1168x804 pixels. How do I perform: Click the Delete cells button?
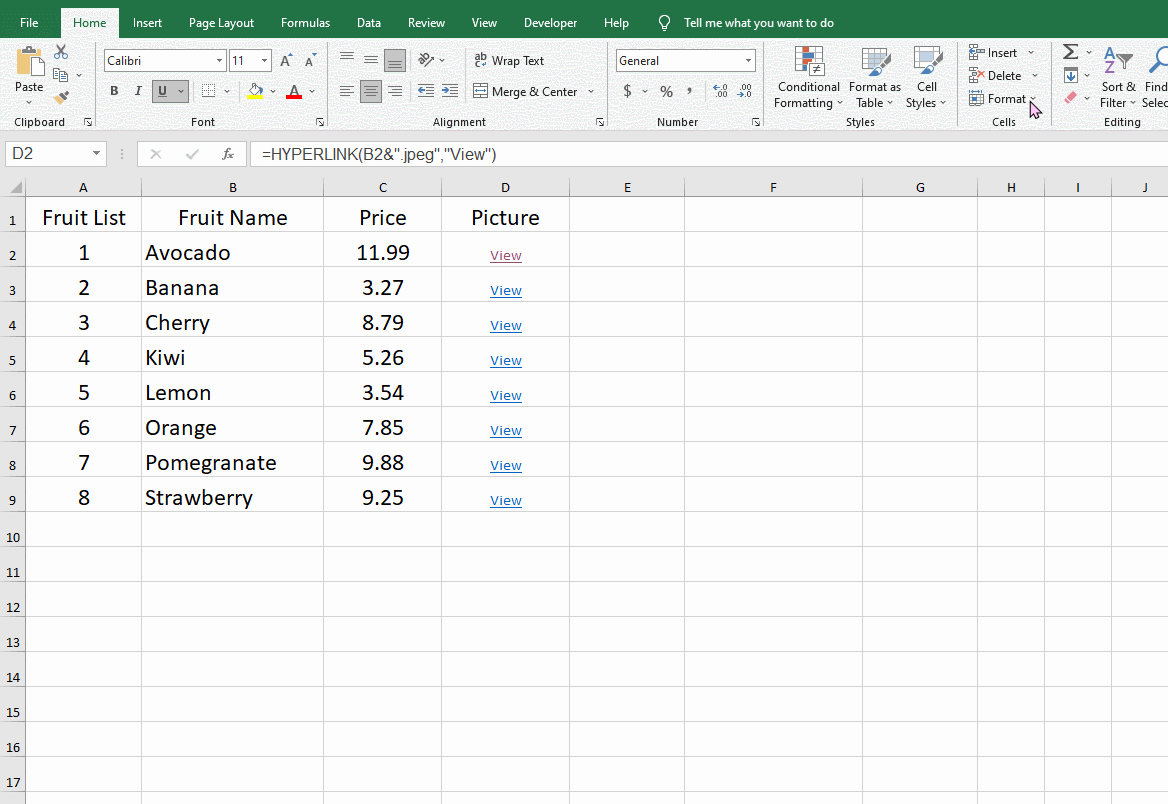point(997,75)
